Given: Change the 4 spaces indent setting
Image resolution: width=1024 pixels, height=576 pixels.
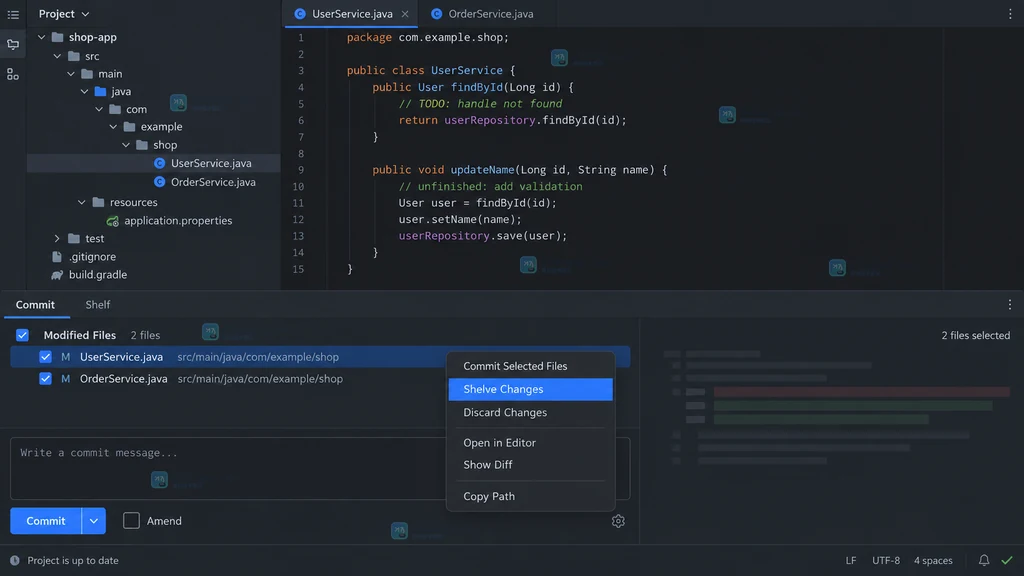Looking at the screenshot, I should click(933, 560).
